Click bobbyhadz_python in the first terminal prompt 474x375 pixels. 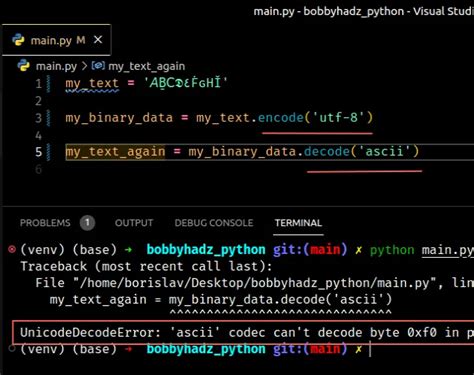(206, 250)
